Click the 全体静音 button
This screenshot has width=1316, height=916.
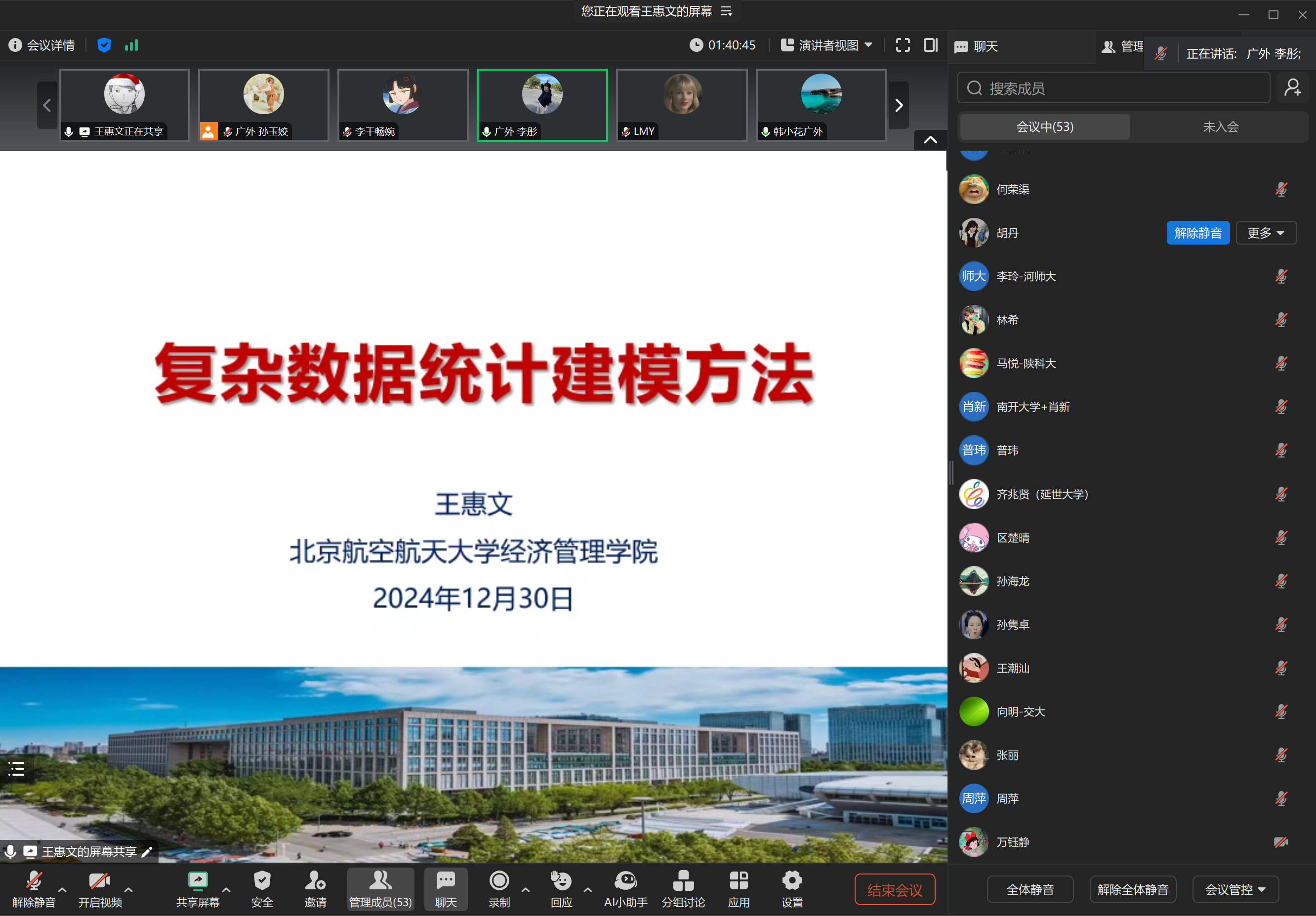point(1029,889)
